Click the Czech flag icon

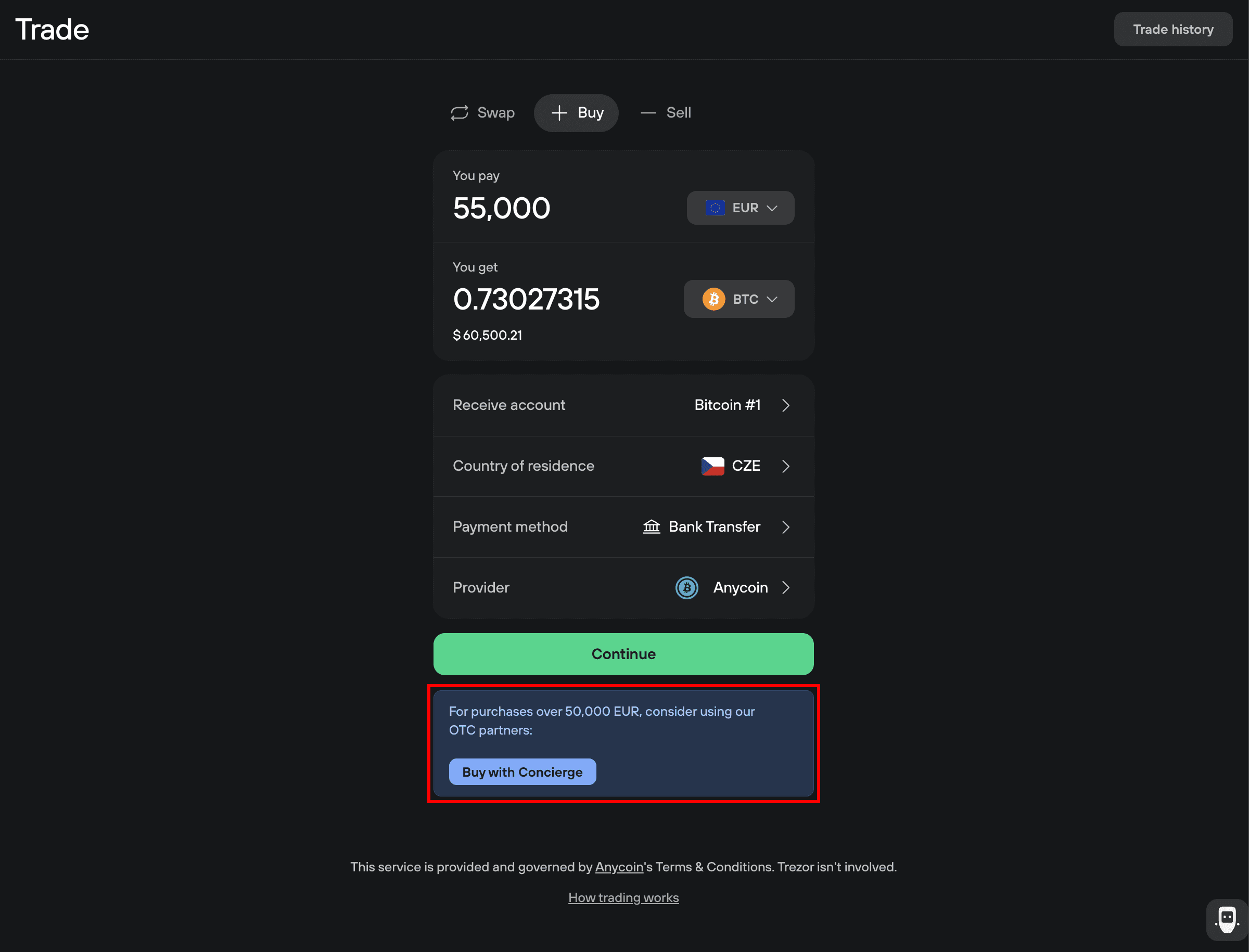click(712, 466)
